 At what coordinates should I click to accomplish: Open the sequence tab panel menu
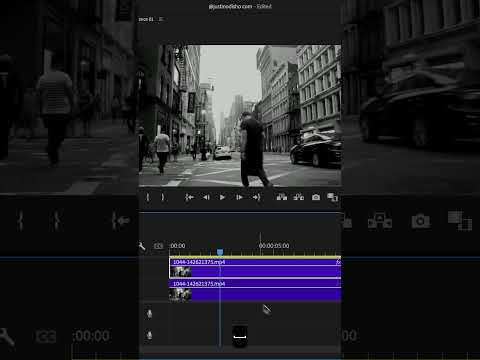pyautogui.click(x=161, y=19)
